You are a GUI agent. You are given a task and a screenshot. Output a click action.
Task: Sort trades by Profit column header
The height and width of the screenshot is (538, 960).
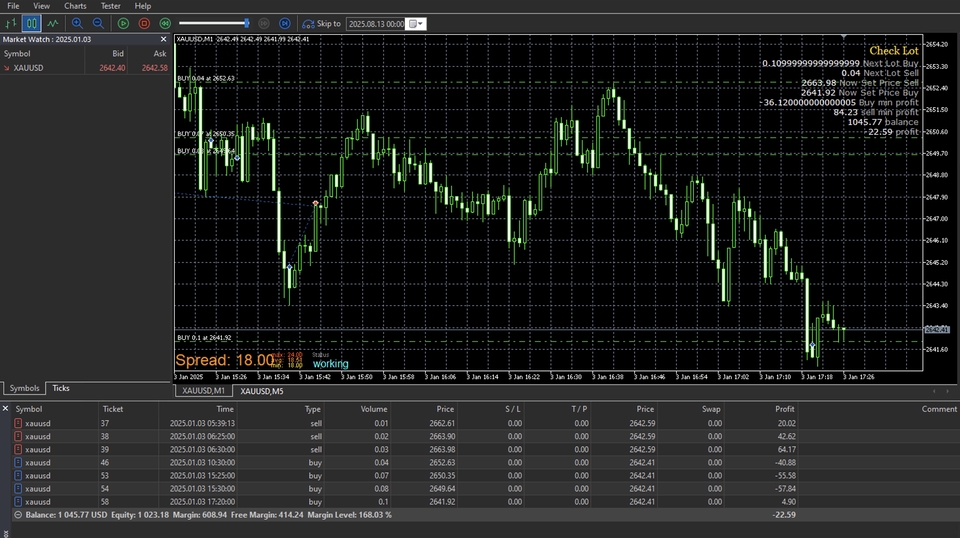click(785, 409)
